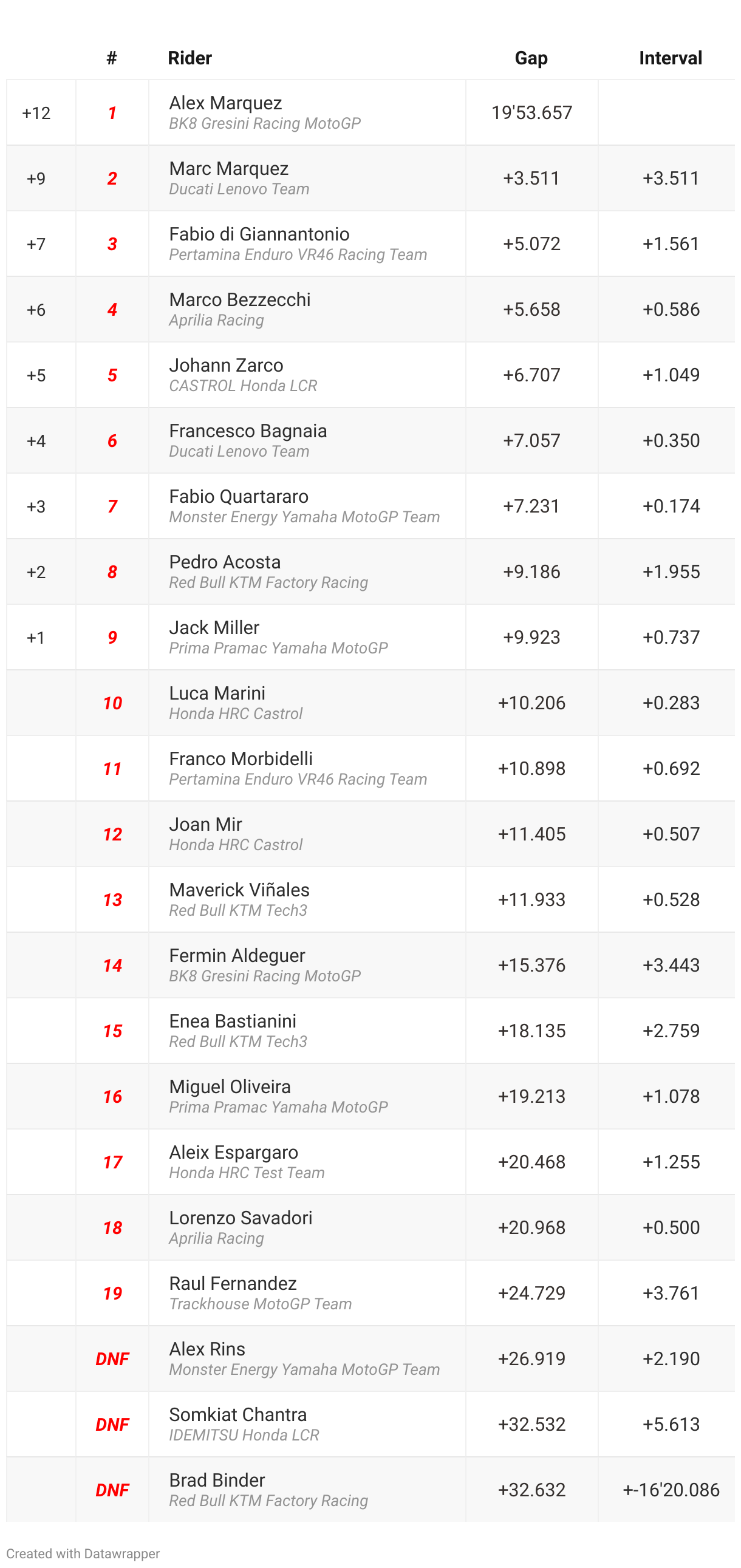Viewport: 741px width, 1568px height.
Task: Click position number 7 for Quartararo
Action: 112,506
